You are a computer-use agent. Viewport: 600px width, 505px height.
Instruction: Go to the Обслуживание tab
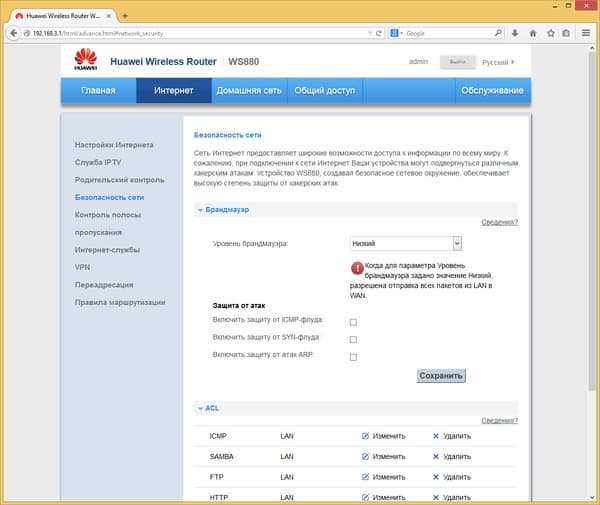click(x=492, y=90)
